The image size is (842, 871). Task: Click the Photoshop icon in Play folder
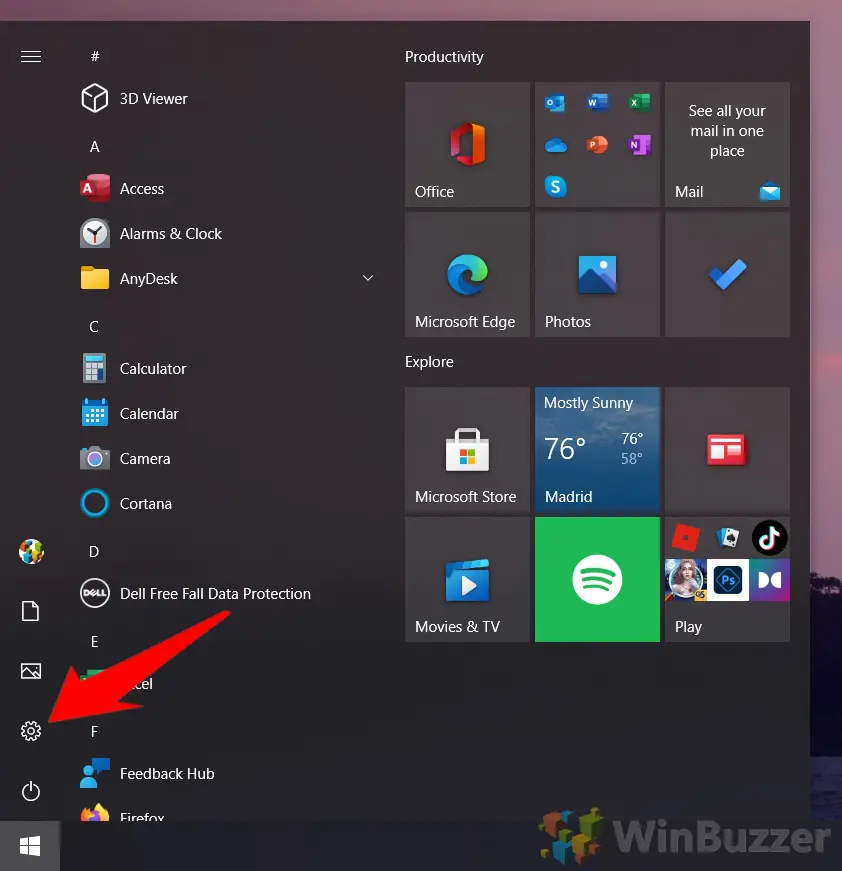pos(728,580)
